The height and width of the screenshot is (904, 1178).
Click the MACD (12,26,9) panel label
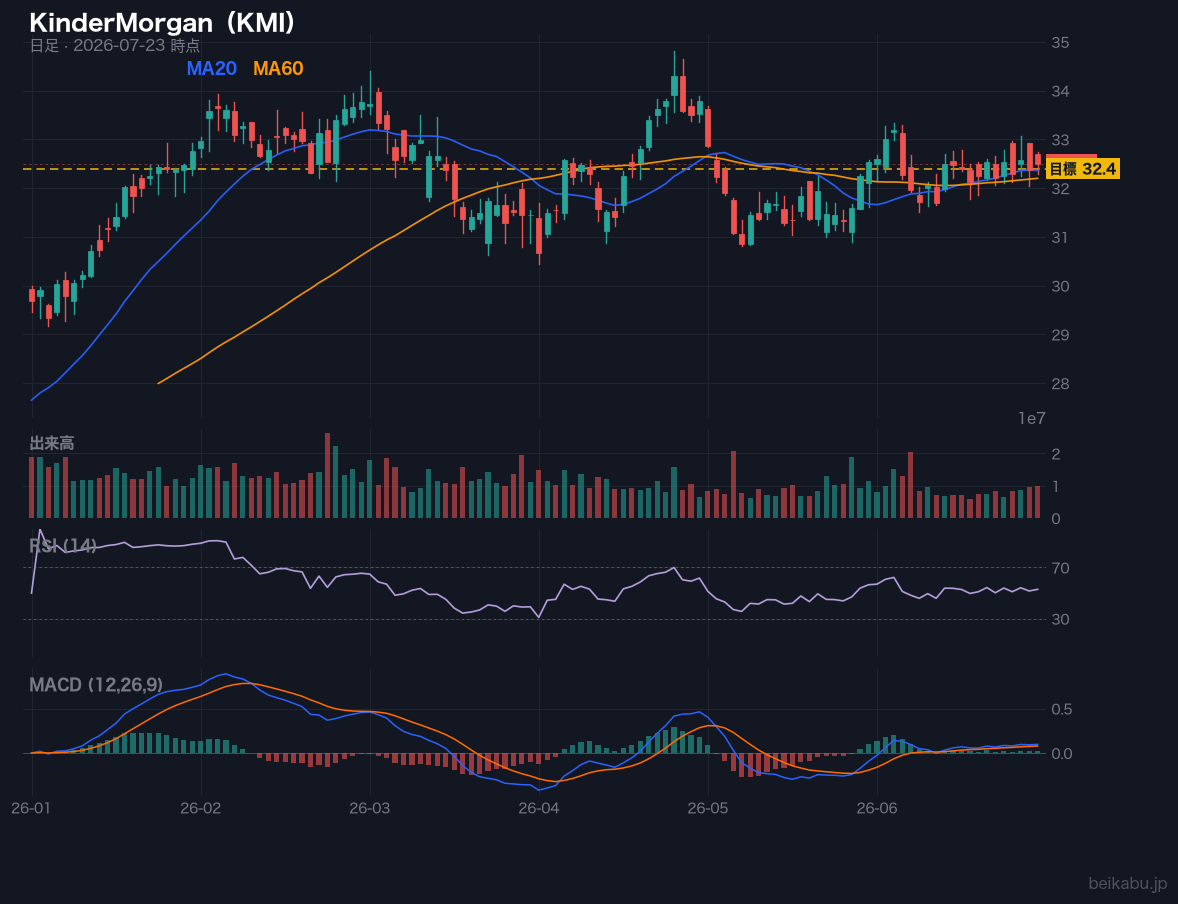[96, 685]
